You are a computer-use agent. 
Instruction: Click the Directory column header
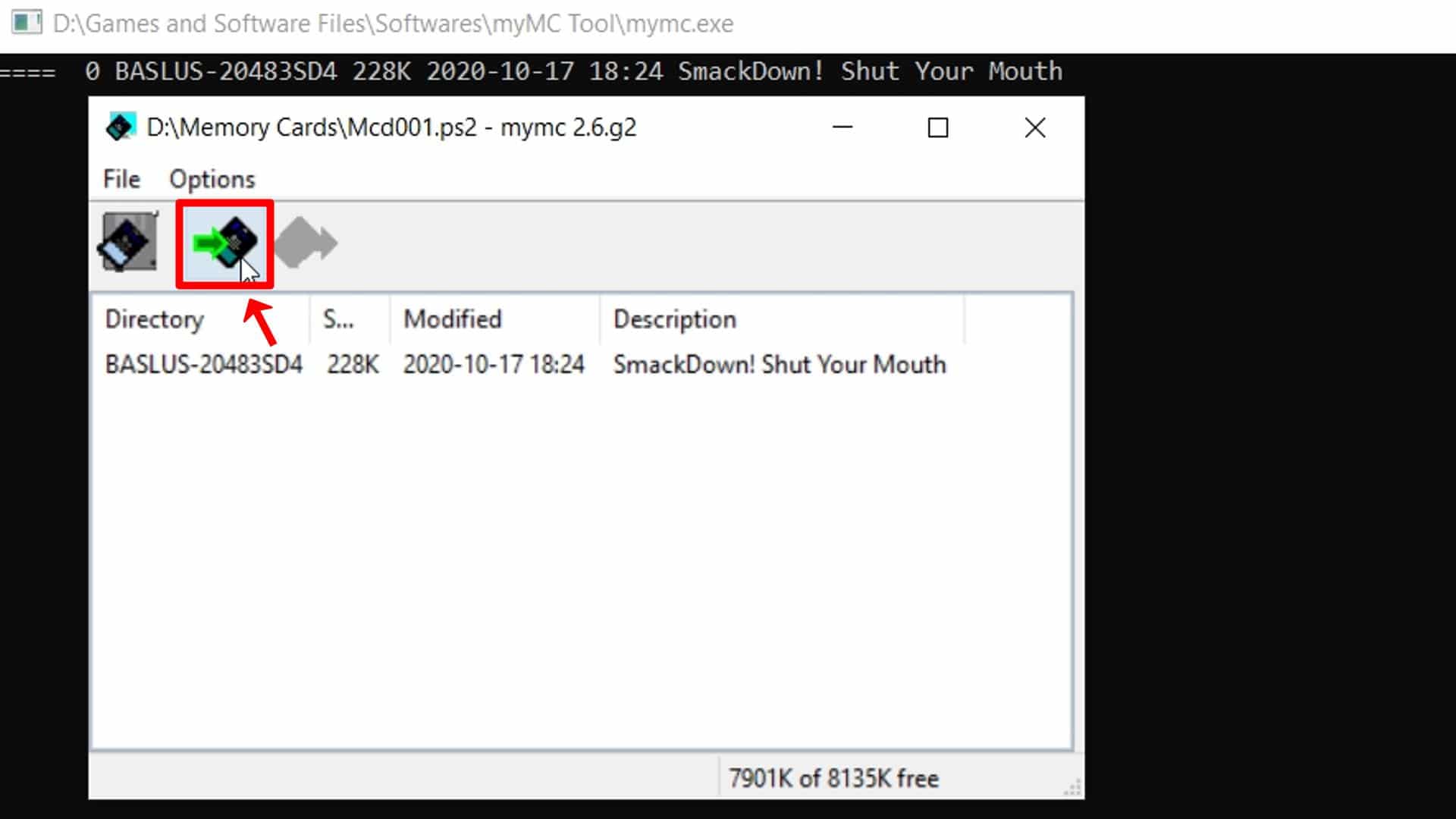pyautogui.click(x=154, y=319)
